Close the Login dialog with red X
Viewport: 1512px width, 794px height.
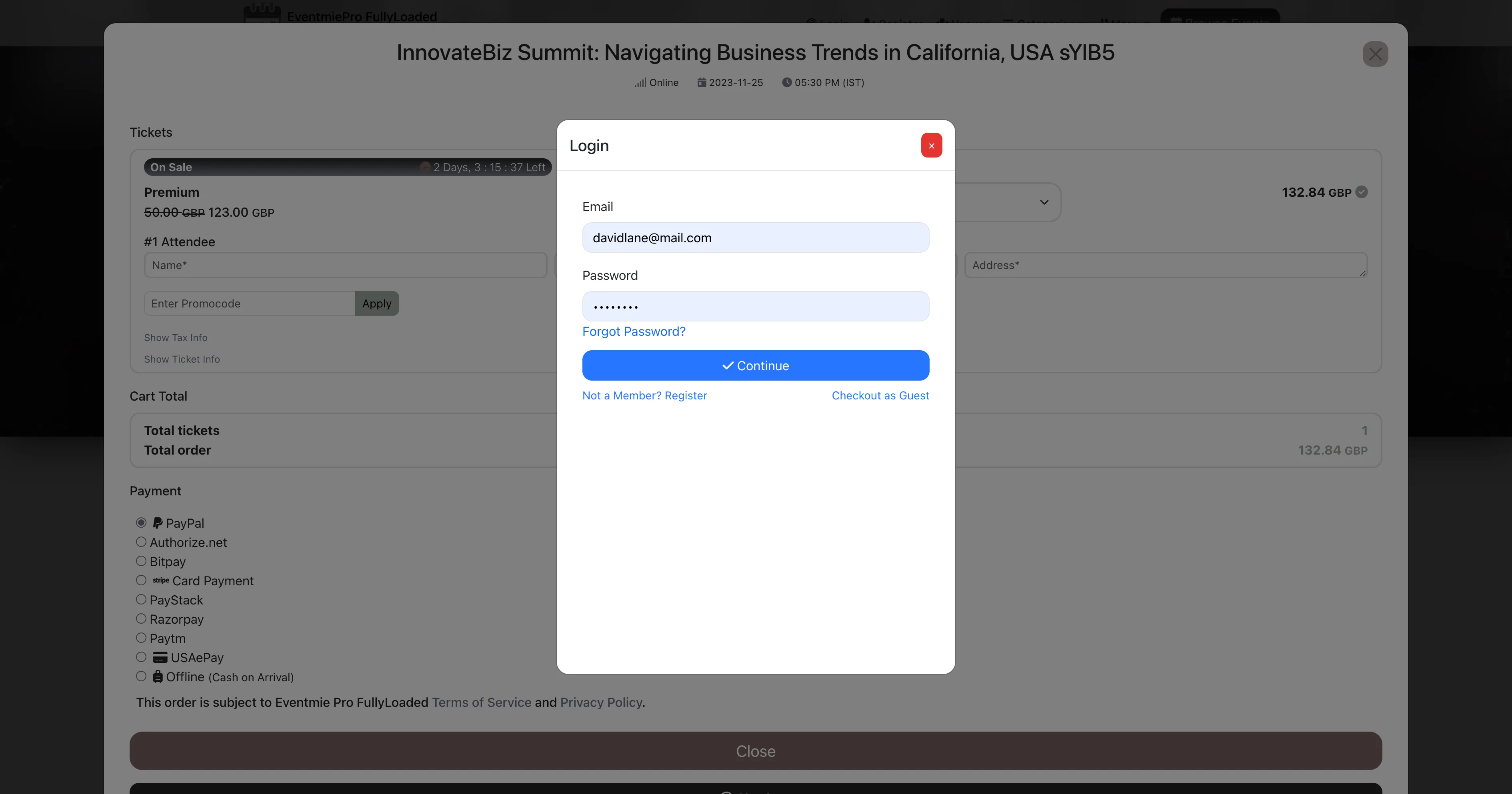(x=931, y=146)
